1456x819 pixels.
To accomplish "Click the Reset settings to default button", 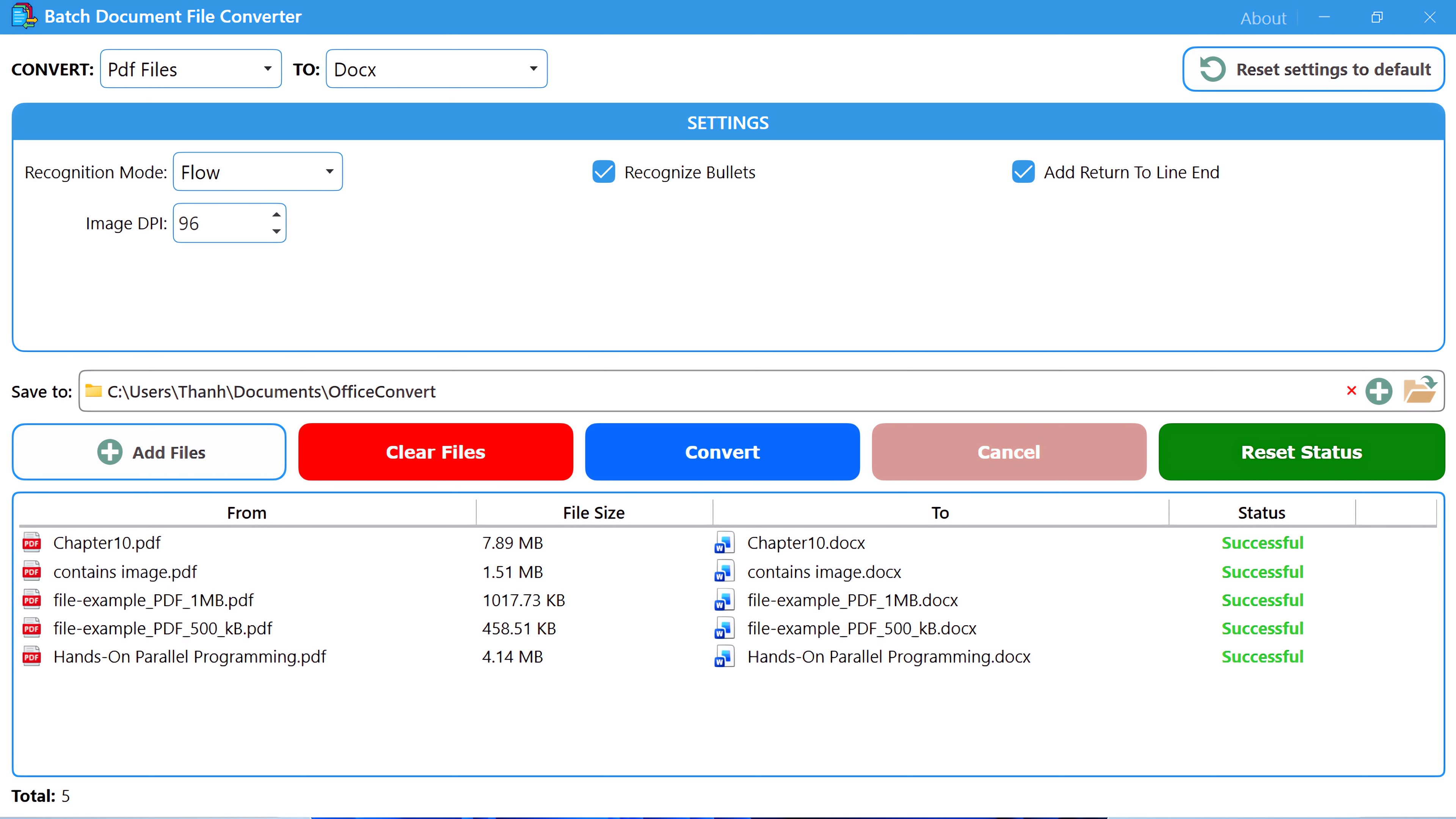I will point(1313,69).
